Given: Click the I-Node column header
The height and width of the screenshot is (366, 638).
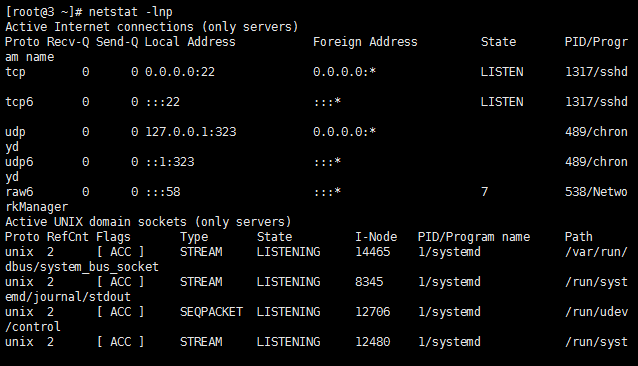Looking at the screenshot, I should (x=376, y=237).
